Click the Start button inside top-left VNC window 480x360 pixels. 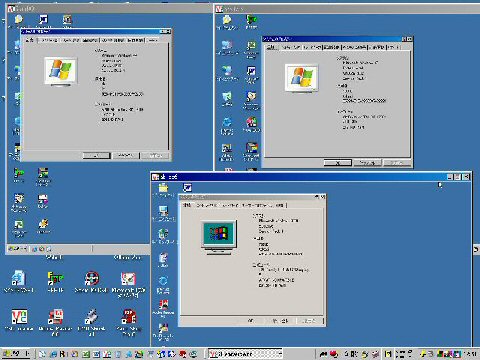pos(18,249)
